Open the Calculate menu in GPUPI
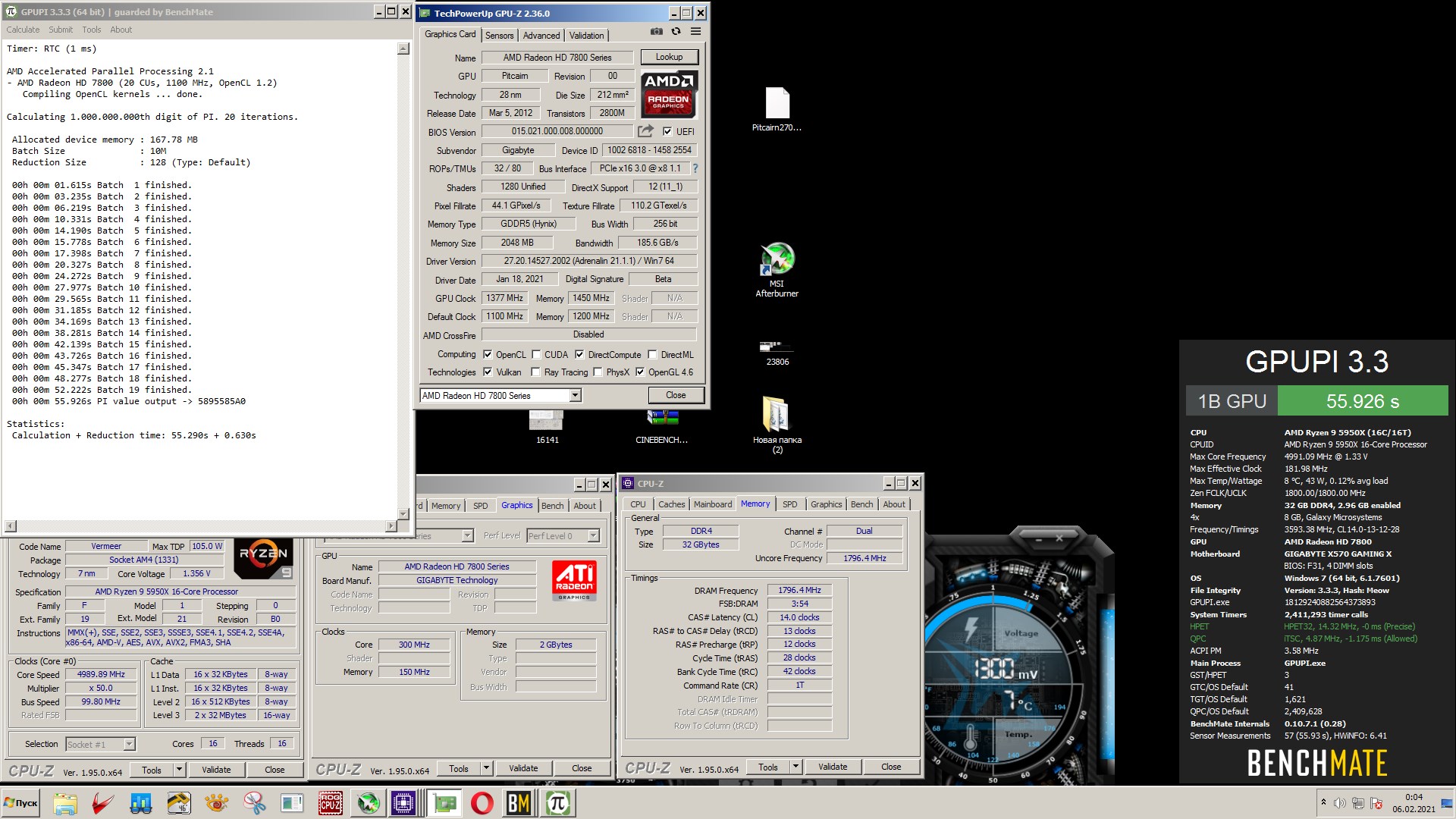 coord(23,30)
